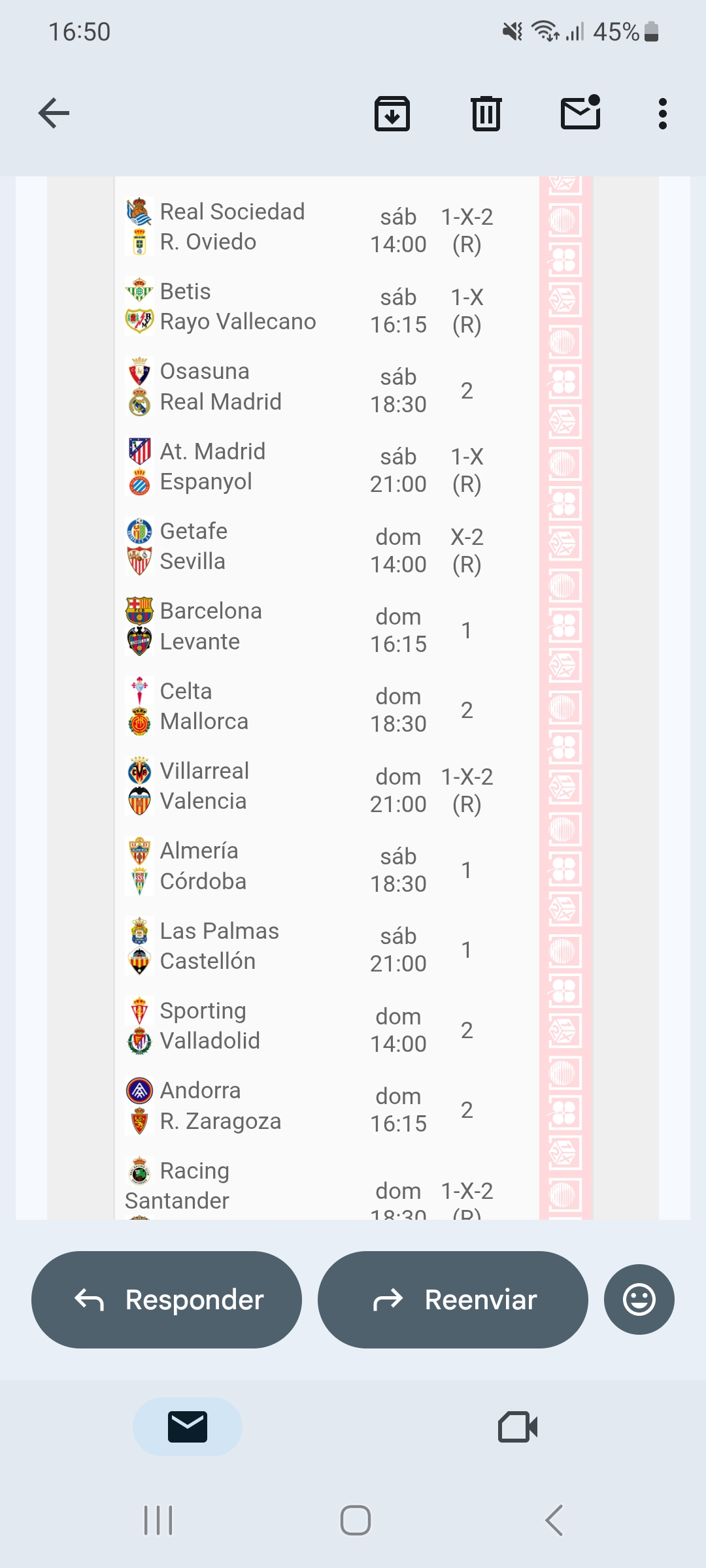
Task: Tap the Real Madrid club crest
Action: pos(139,402)
